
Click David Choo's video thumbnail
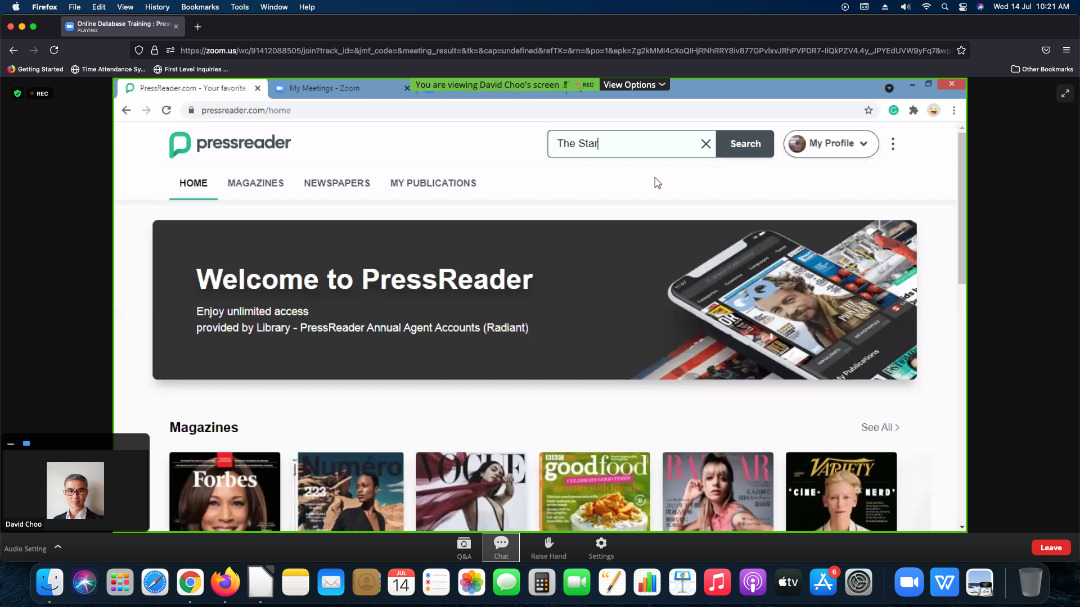pos(75,490)
